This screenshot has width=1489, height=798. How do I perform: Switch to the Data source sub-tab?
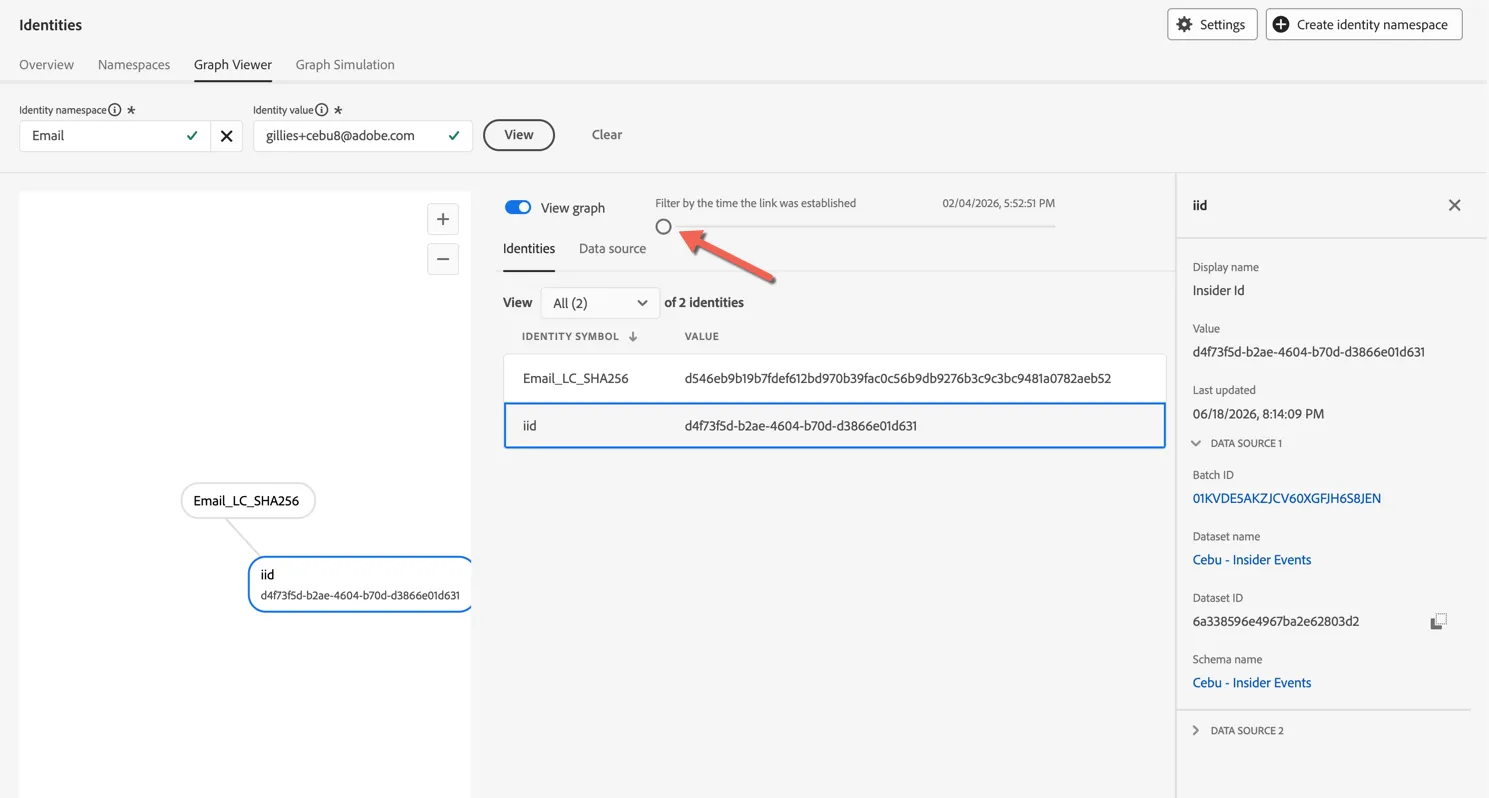point(612,249)
